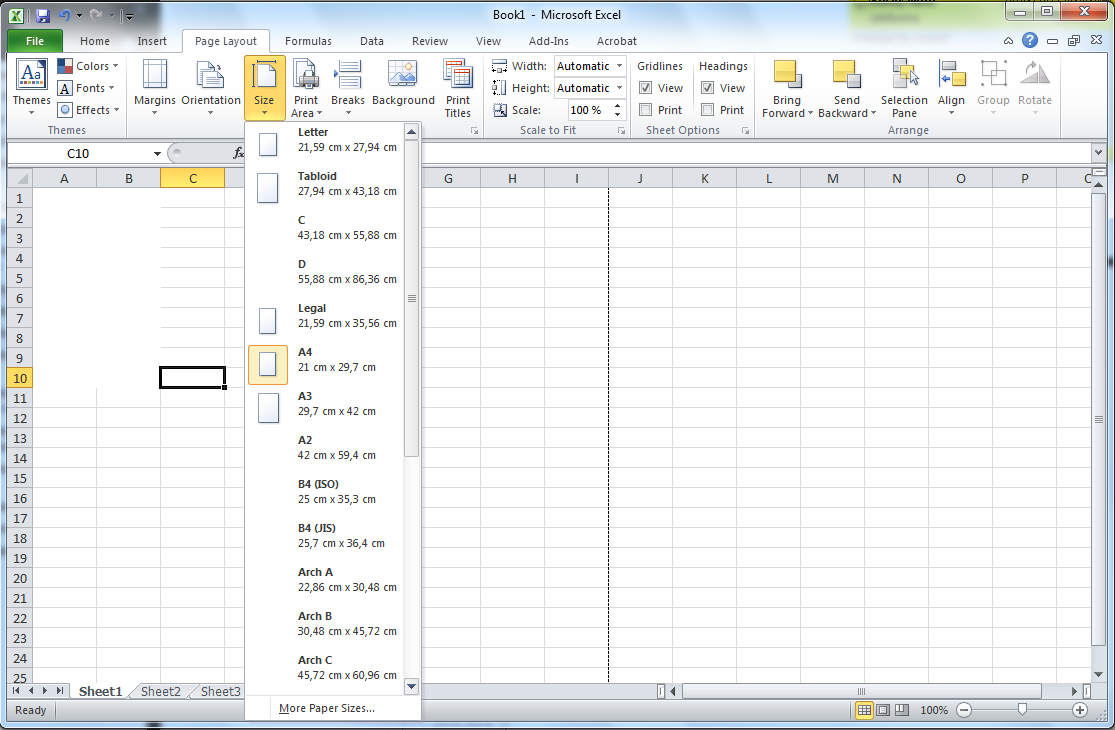Image resolution: width=1115 pixels, height=730 pixels.
Task: Choose B4 (ISO) paper size
Action: pos(325,493)
